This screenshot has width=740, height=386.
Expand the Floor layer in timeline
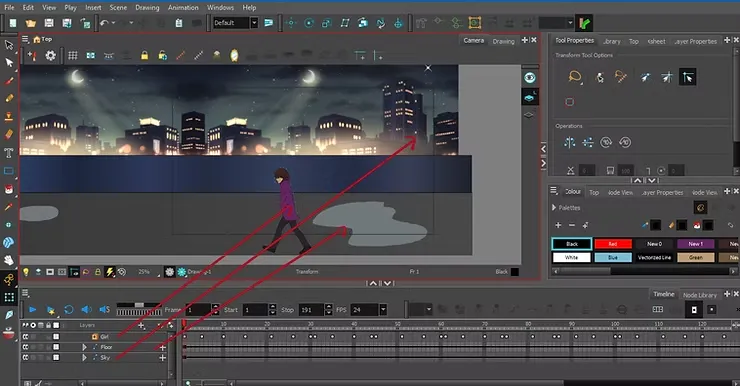[x=84, y=347]
